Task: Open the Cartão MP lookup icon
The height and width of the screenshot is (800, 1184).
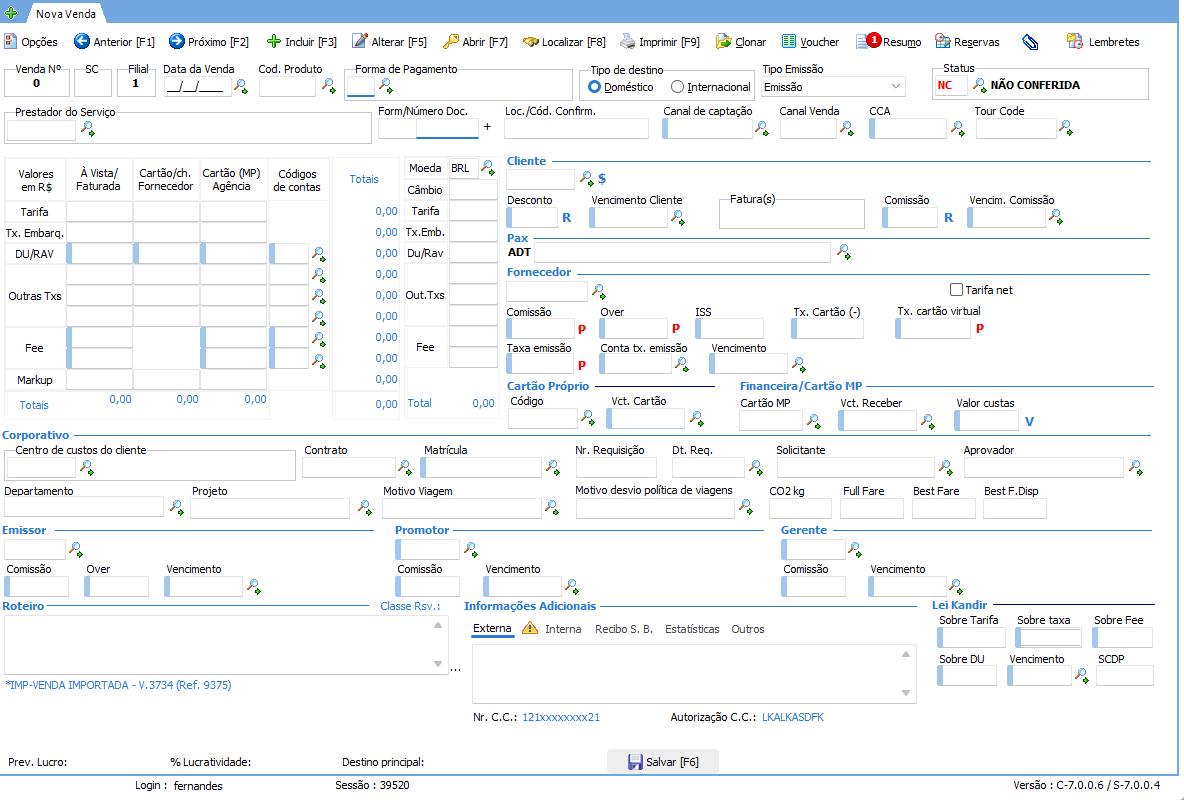Action: (813, 421)
